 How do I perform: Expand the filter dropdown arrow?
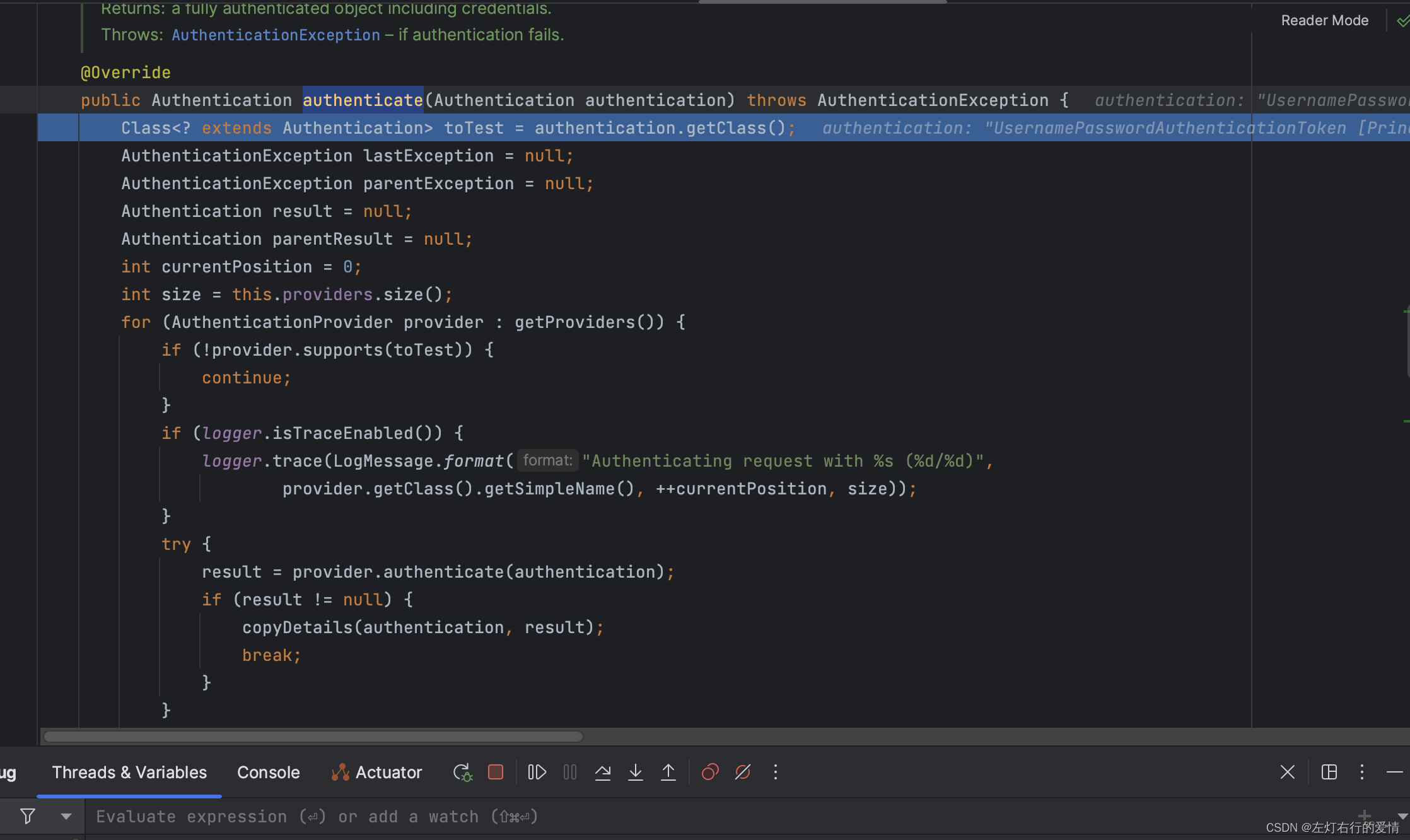[66, 817]
